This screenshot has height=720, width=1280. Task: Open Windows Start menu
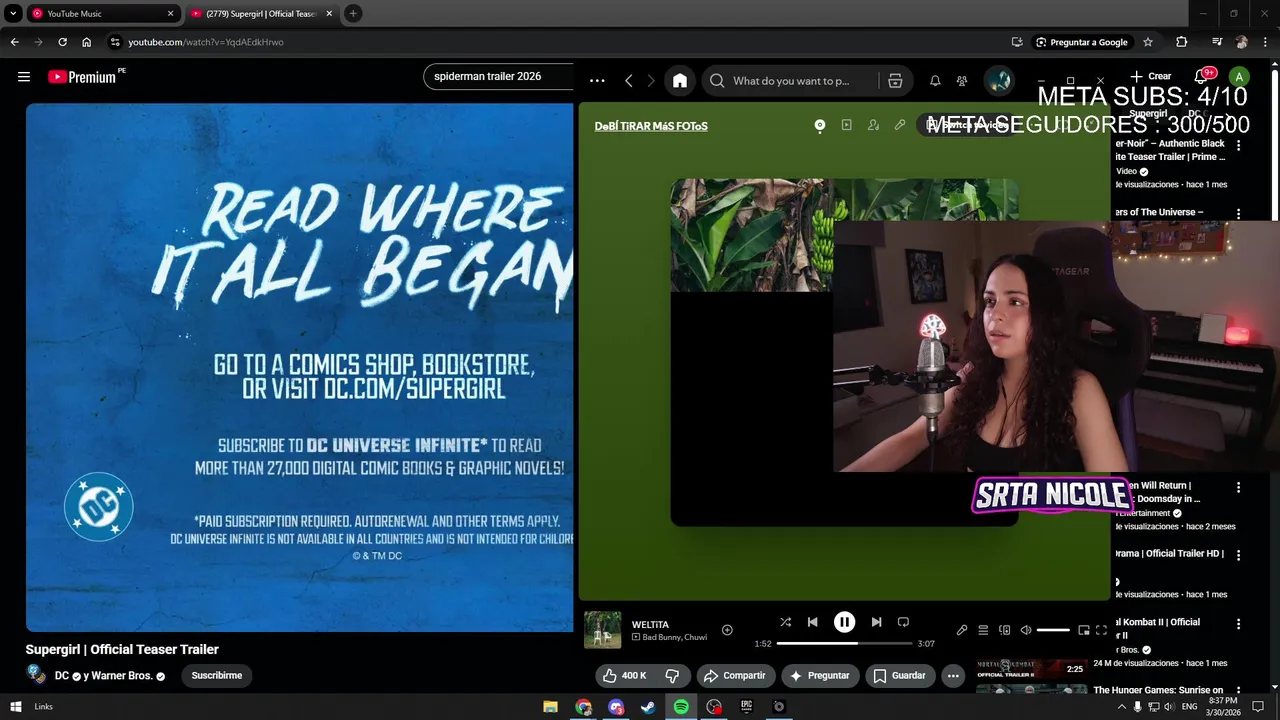point(15,707)
